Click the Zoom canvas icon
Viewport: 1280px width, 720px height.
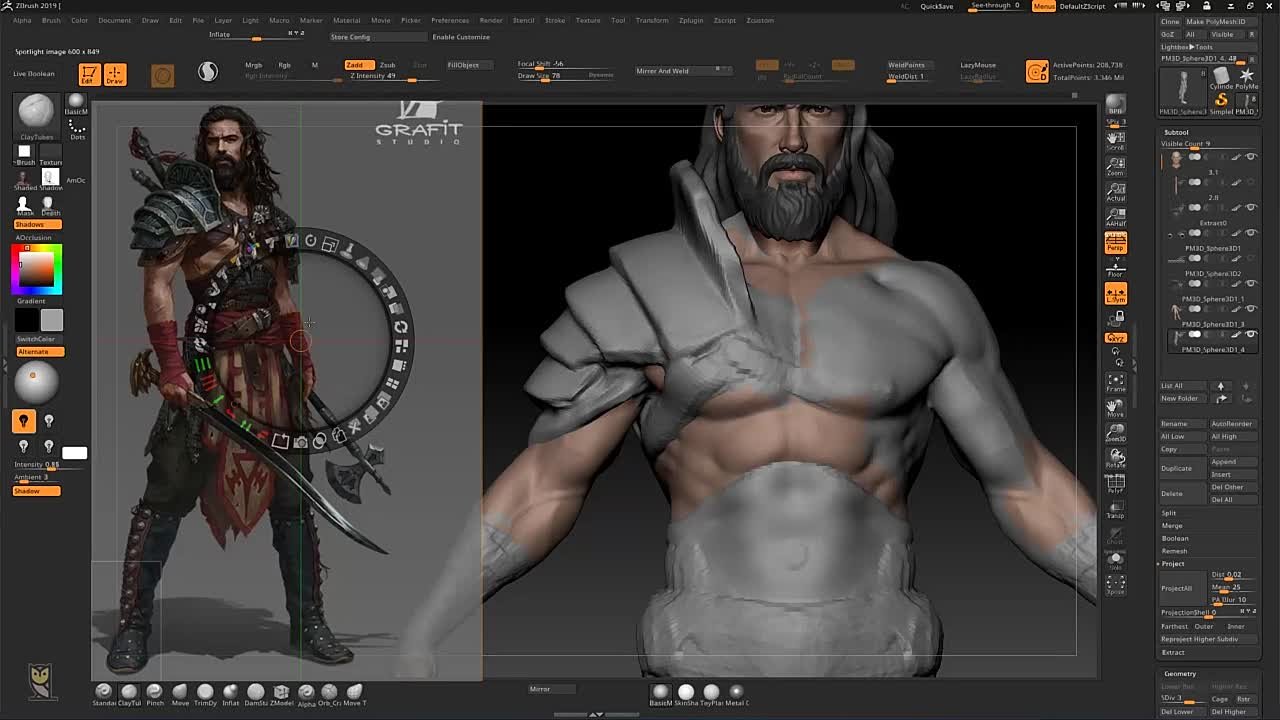tap(1115, 165)
